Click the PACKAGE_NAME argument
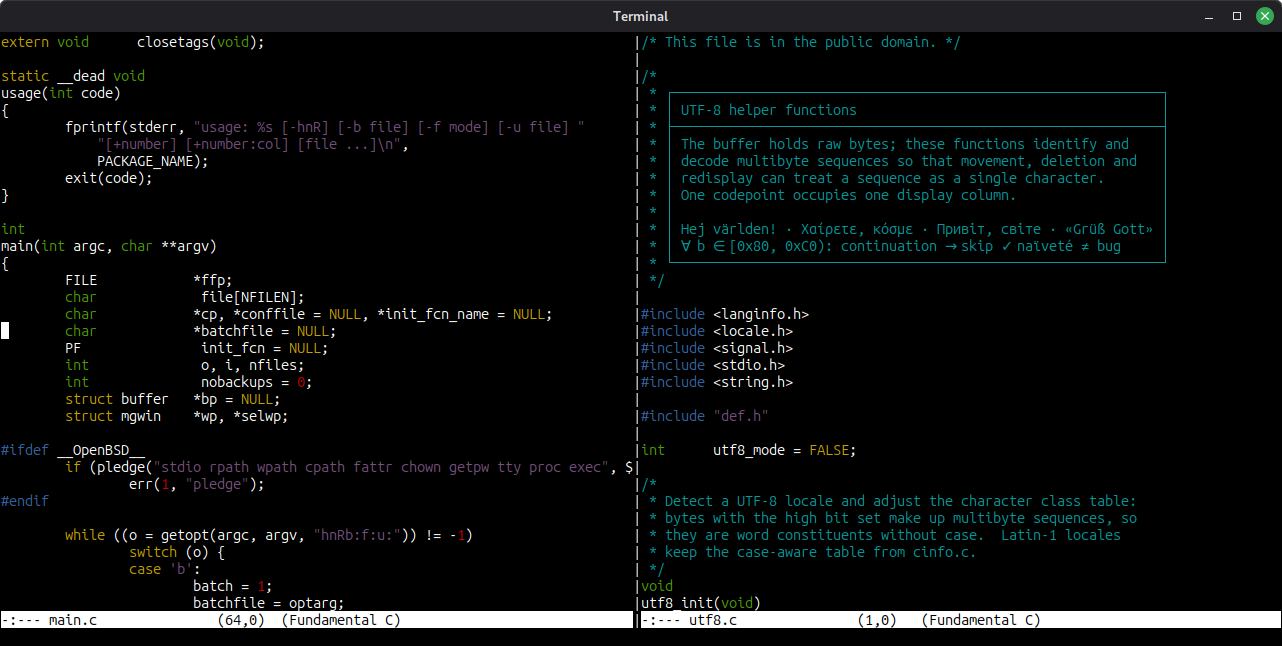This screenshot has height=646, width=1282. click(x=149, y=161)
